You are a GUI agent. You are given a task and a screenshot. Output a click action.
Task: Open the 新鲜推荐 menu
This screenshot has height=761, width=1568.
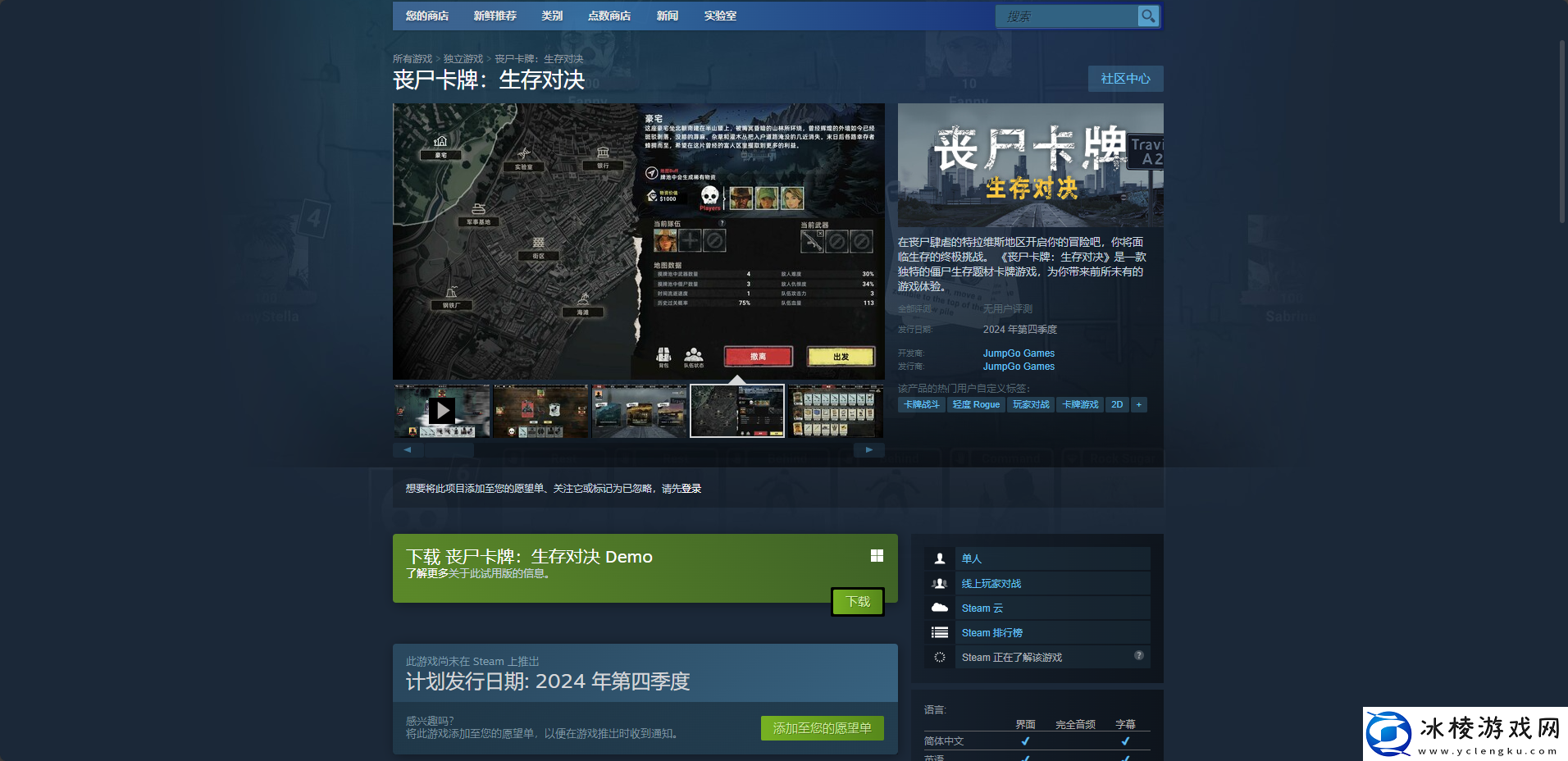(x=495, y=16)
